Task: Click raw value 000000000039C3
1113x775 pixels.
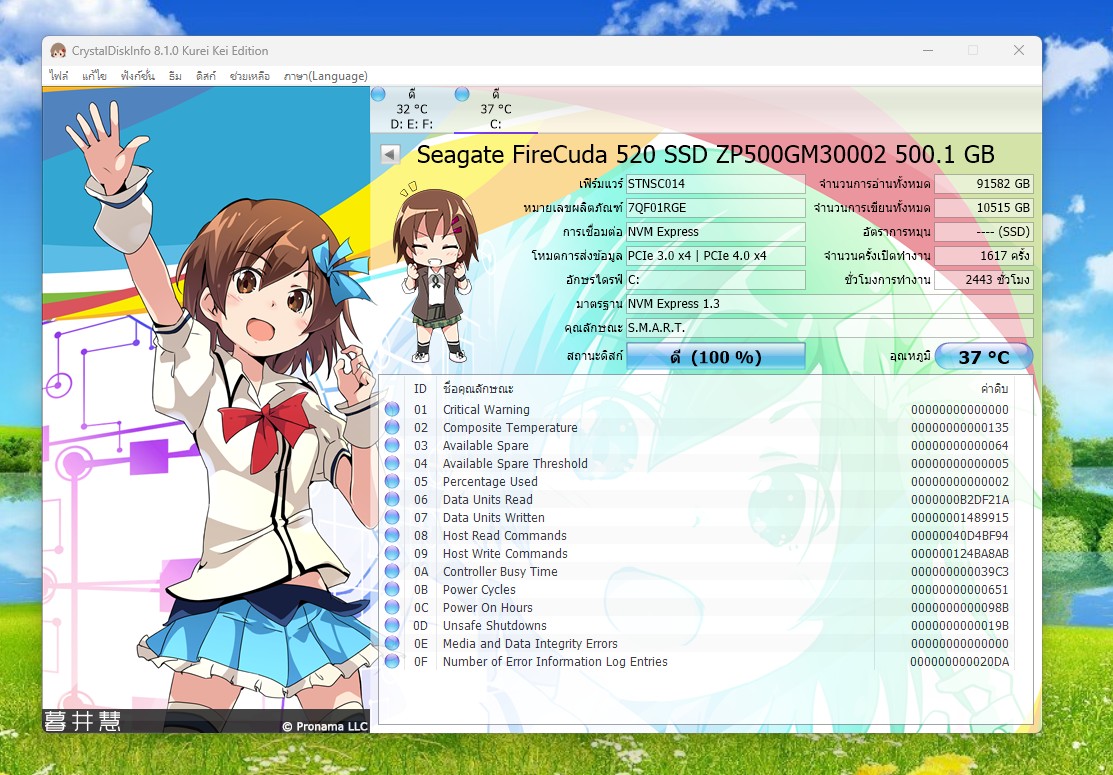Action: pos(960,571)
